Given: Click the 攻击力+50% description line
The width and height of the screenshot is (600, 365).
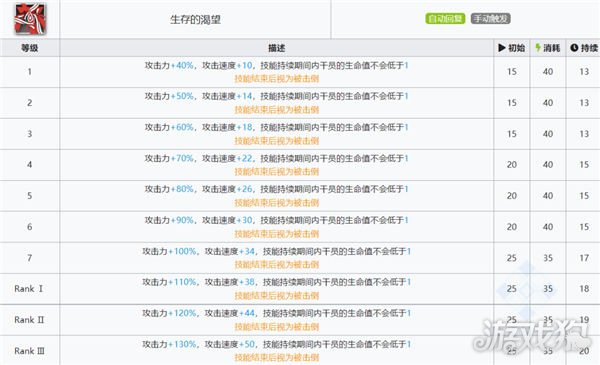Looking at the screenshot, I should [276, 96].
